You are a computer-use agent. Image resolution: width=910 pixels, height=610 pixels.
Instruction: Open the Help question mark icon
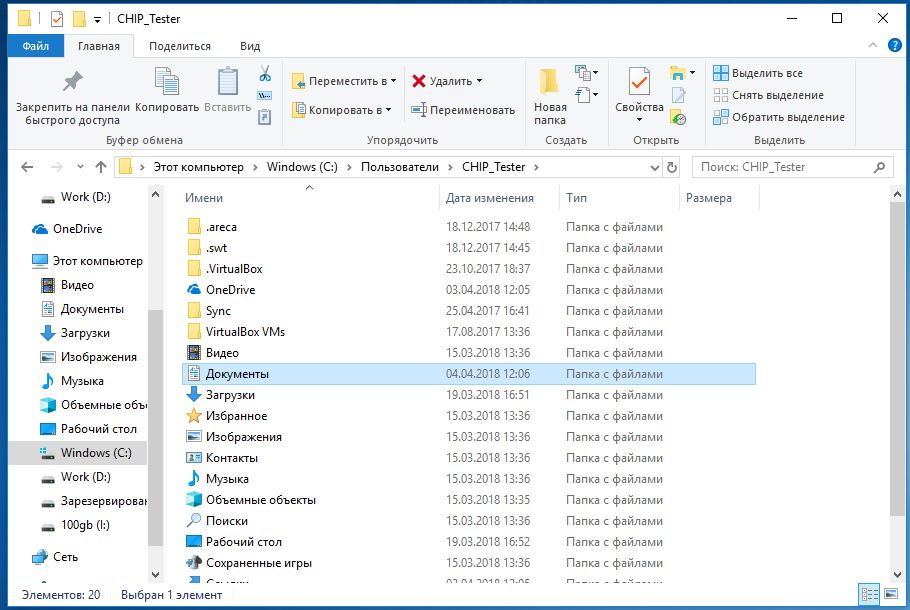(x=895, y=46)
